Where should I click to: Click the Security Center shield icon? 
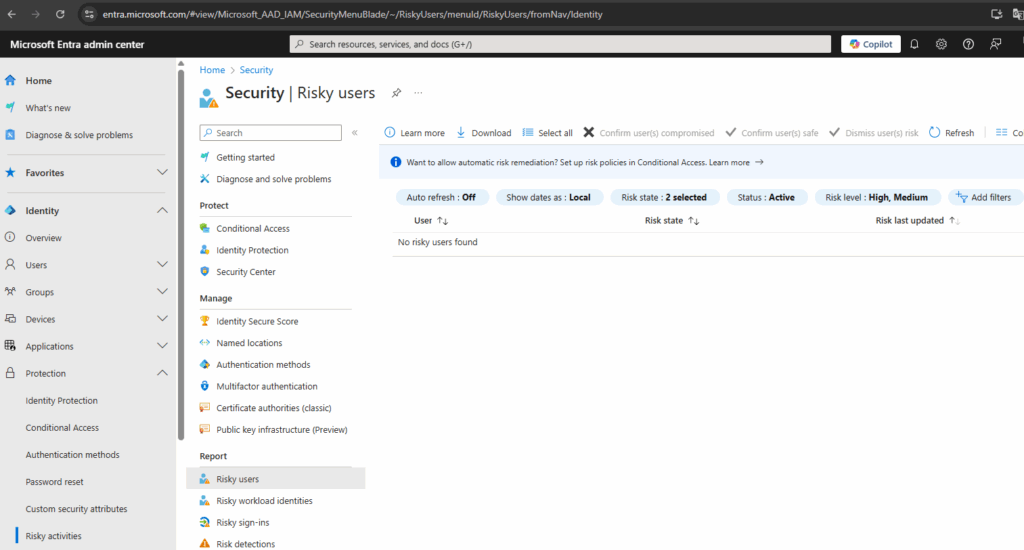204,271
